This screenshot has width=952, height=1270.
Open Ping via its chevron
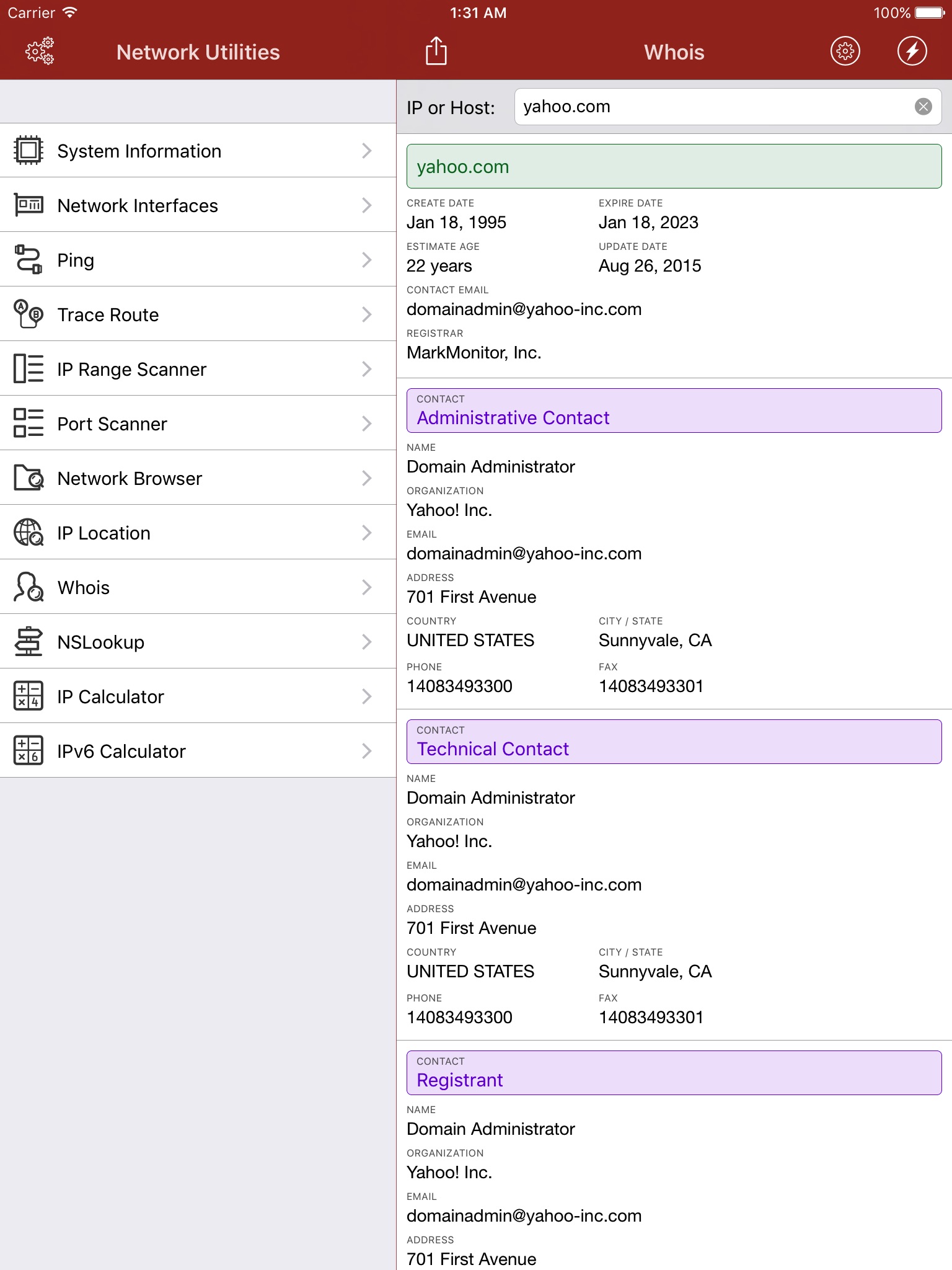coord(367,260)
